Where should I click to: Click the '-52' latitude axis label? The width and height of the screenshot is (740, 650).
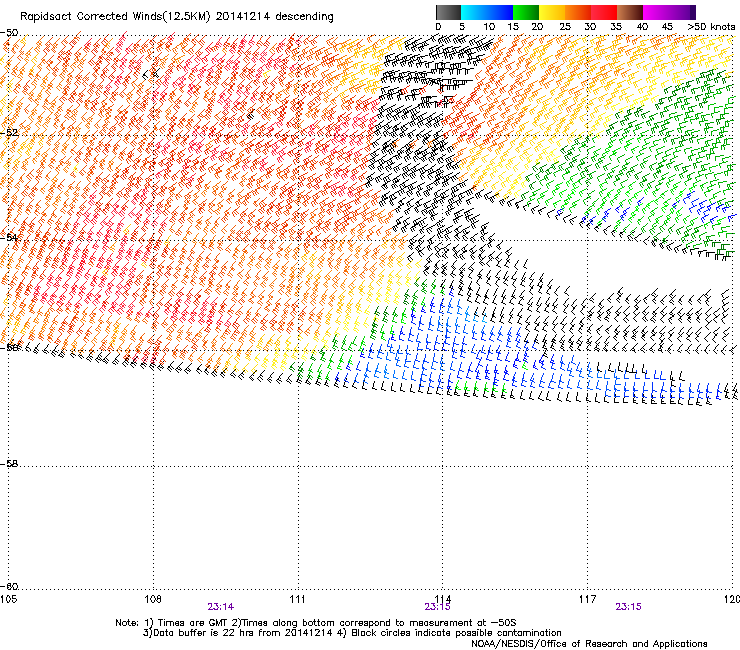9,133
